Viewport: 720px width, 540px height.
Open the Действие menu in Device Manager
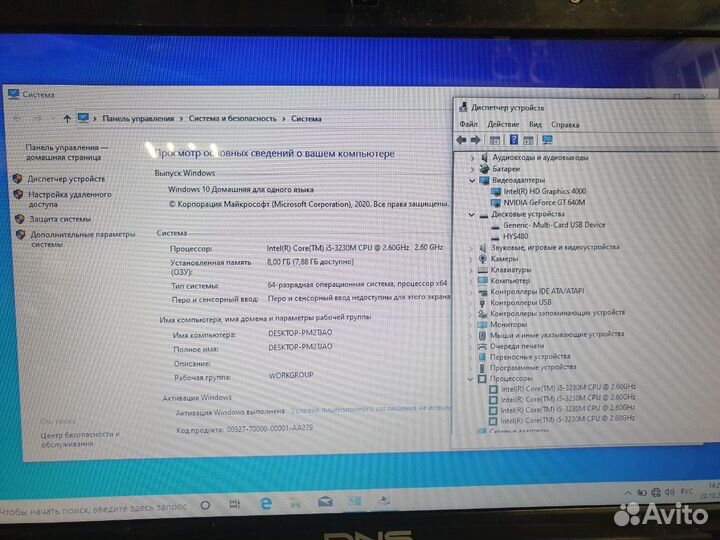coord(503,124)
